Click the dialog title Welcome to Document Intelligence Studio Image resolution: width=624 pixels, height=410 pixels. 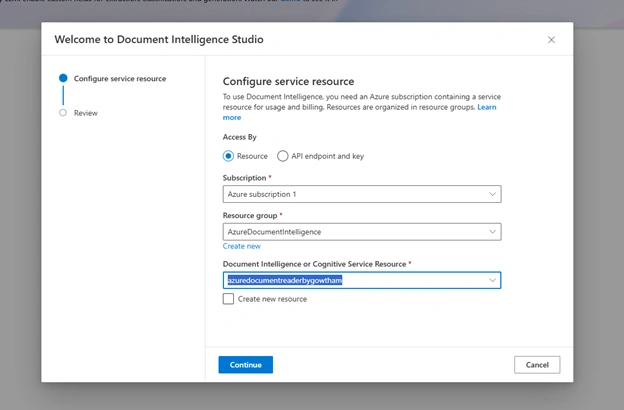[x=159, y=39]
